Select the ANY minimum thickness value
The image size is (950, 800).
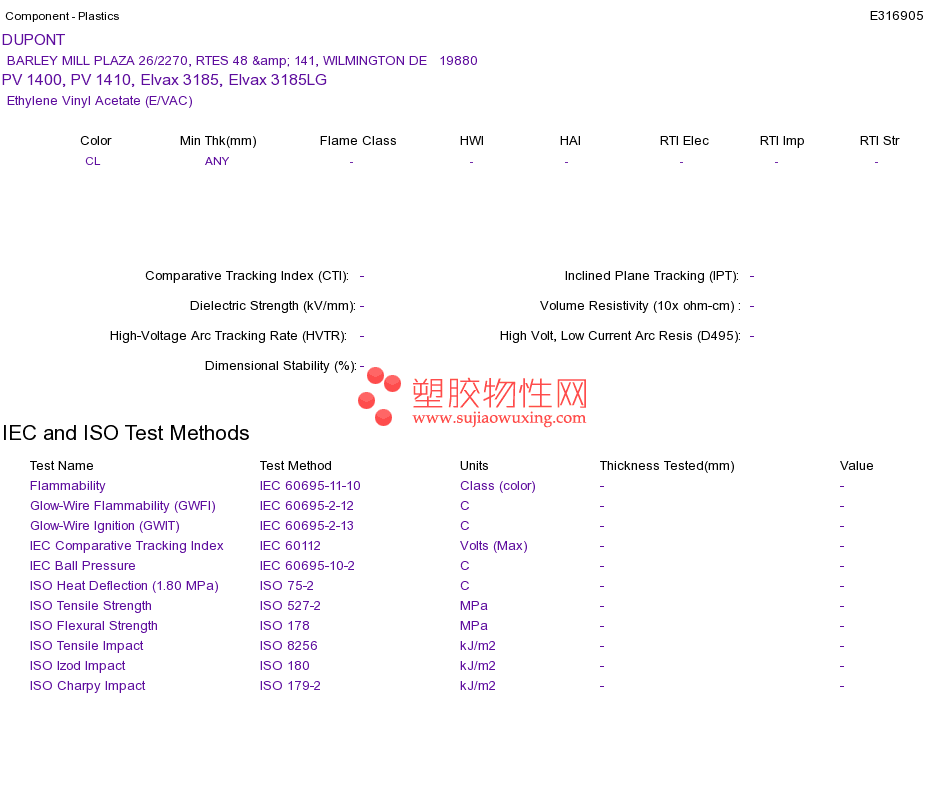tap(217, 161)
